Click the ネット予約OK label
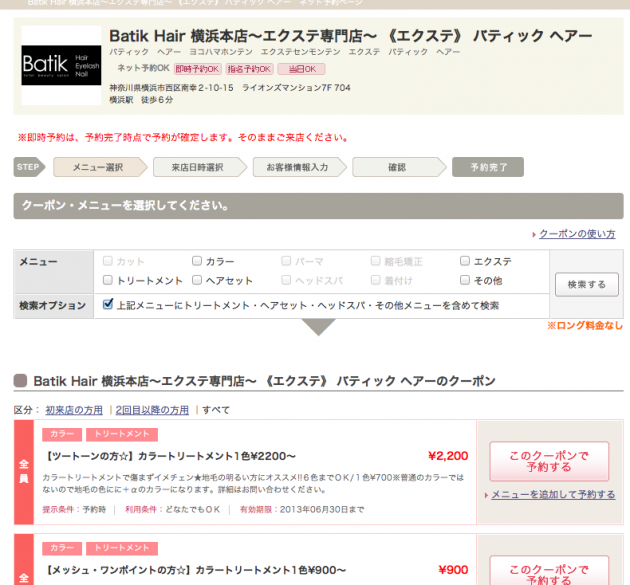Screen dimensions: 630x585 coord(143,68)
